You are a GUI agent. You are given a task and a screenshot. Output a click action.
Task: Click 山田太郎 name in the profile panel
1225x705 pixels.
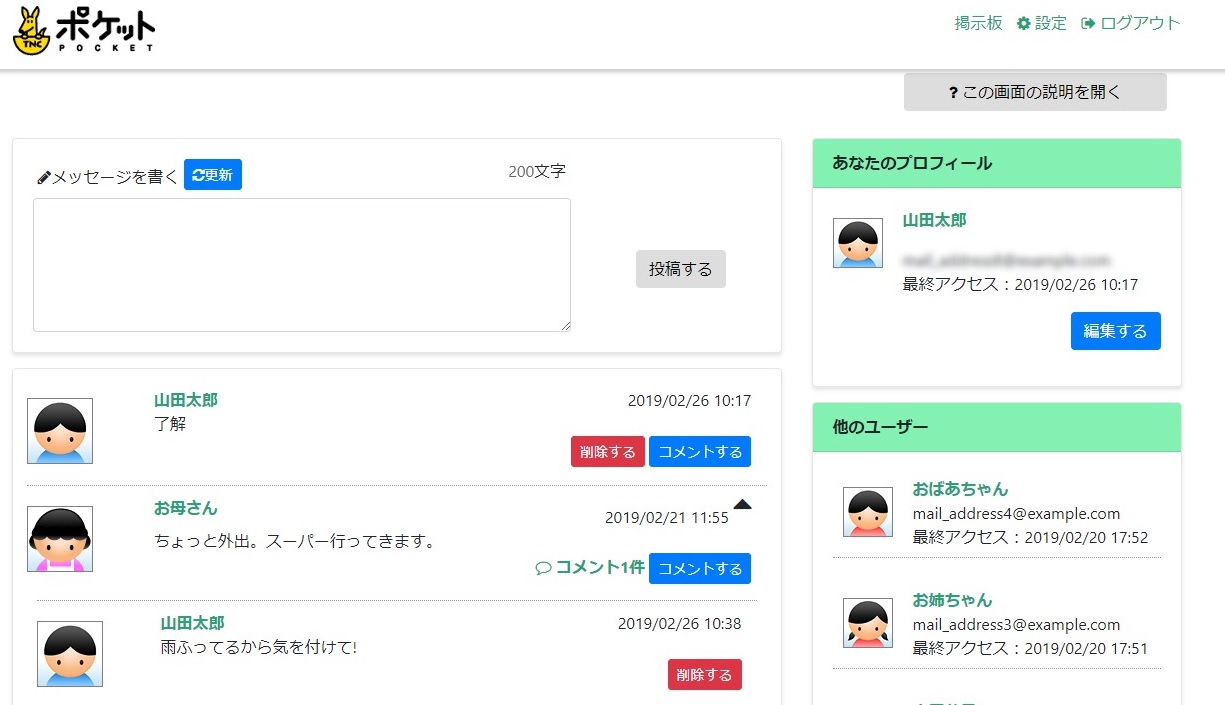pos(934,220)
